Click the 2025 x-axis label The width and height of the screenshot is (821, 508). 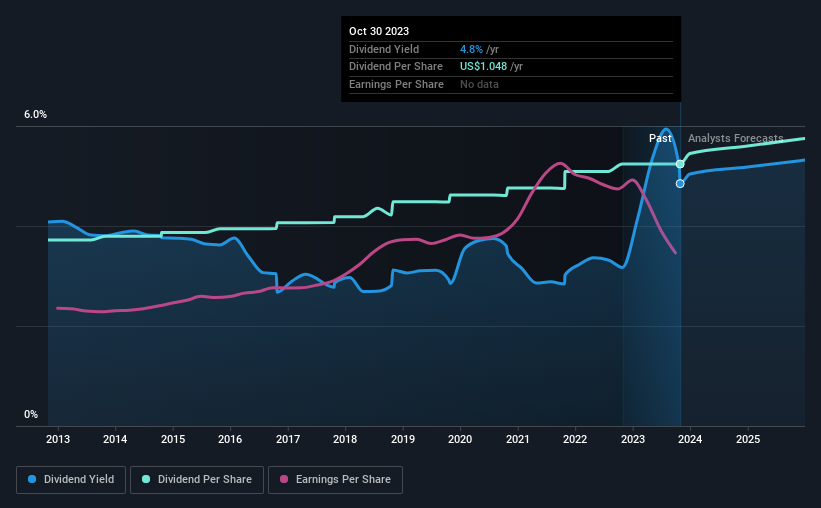click(x=748, y=439)
